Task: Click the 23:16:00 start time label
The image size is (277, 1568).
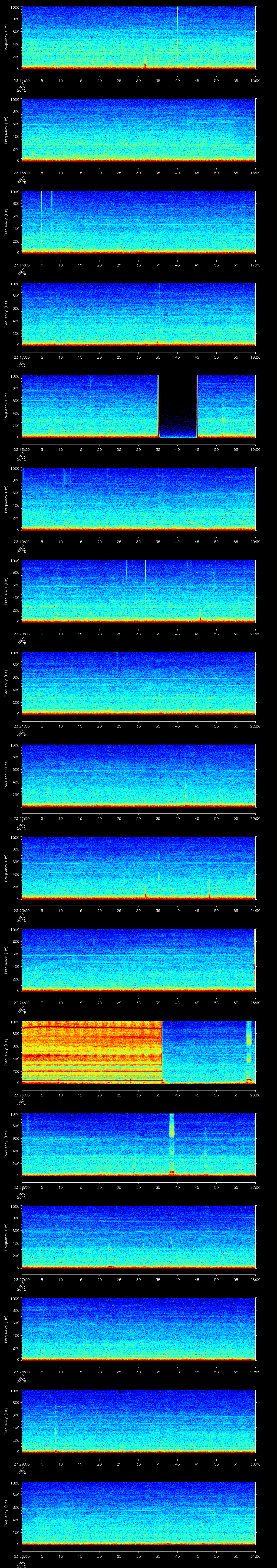Action: click(21, 265)
